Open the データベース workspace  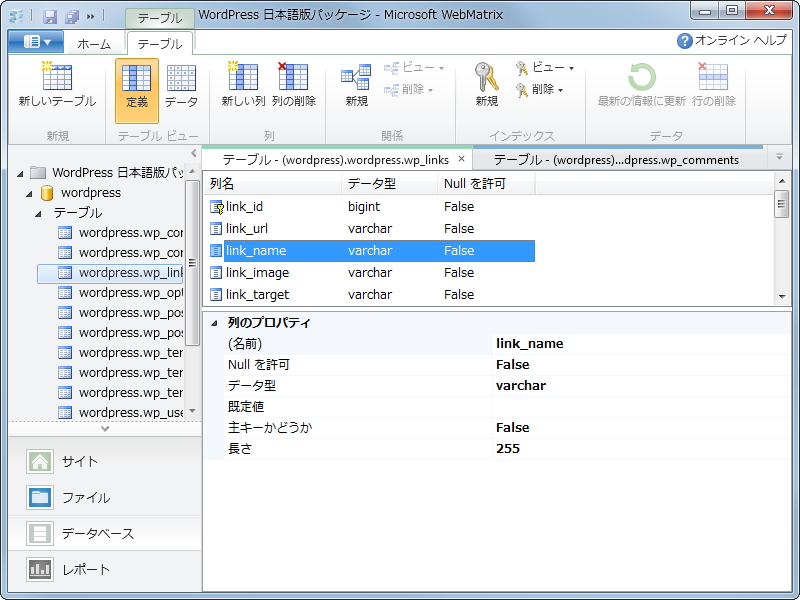(105, 533)
